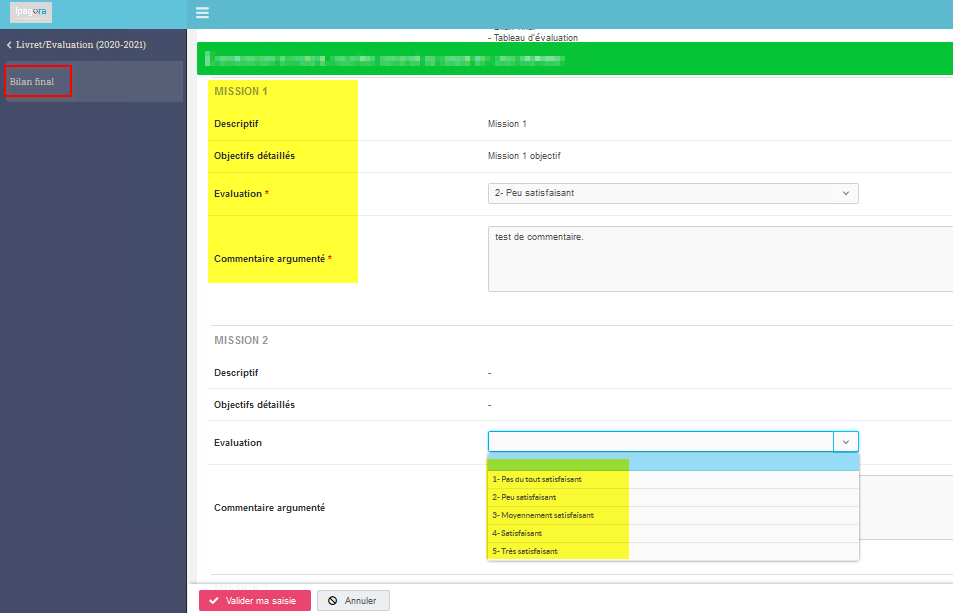Choose '3- Moyennement satisfaisant' option
This screenshot has height=613, width=953.
(x=673, y=515)
